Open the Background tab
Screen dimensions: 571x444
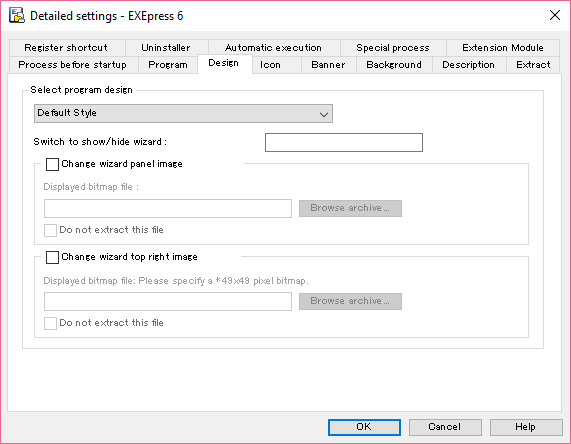(394, 65)
